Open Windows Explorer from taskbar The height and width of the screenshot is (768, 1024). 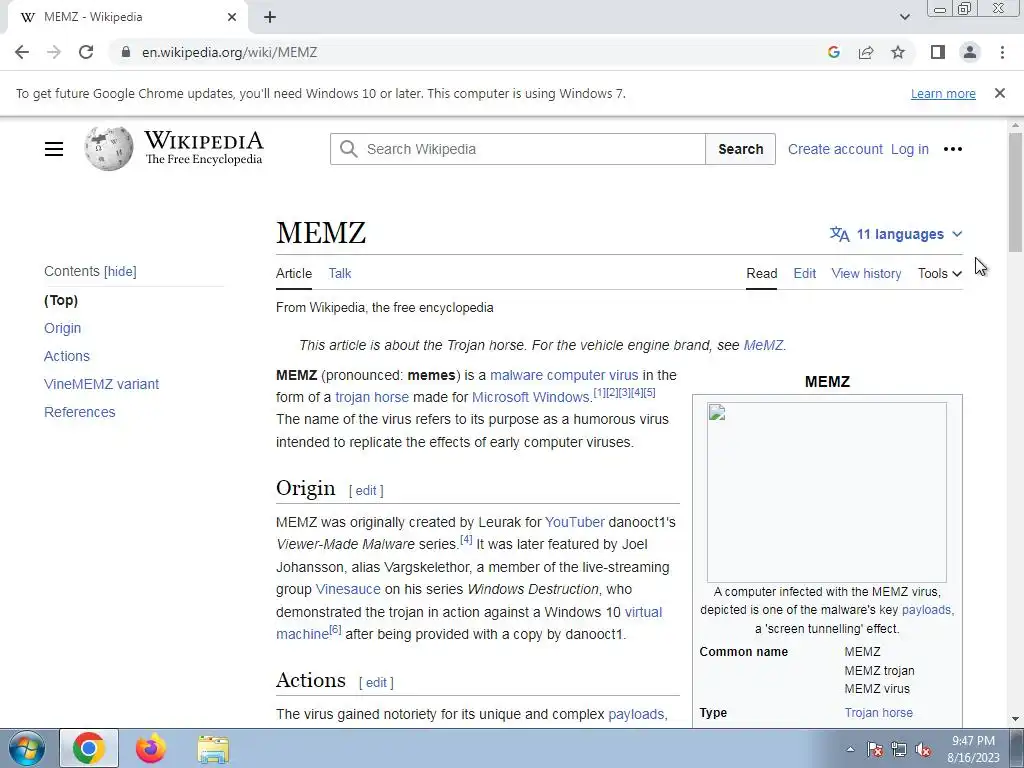213,749
